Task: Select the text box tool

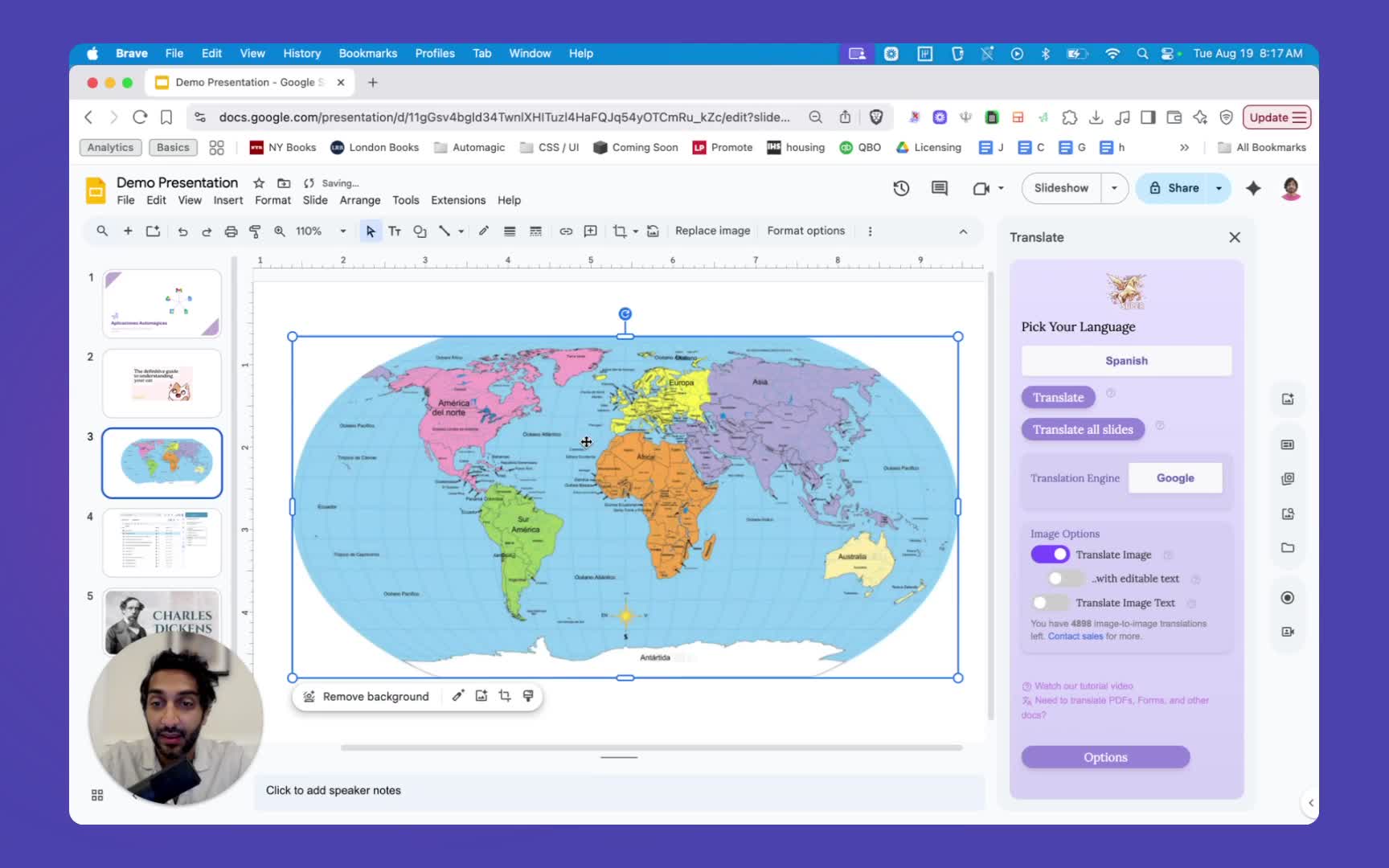Action: [395, 231]
